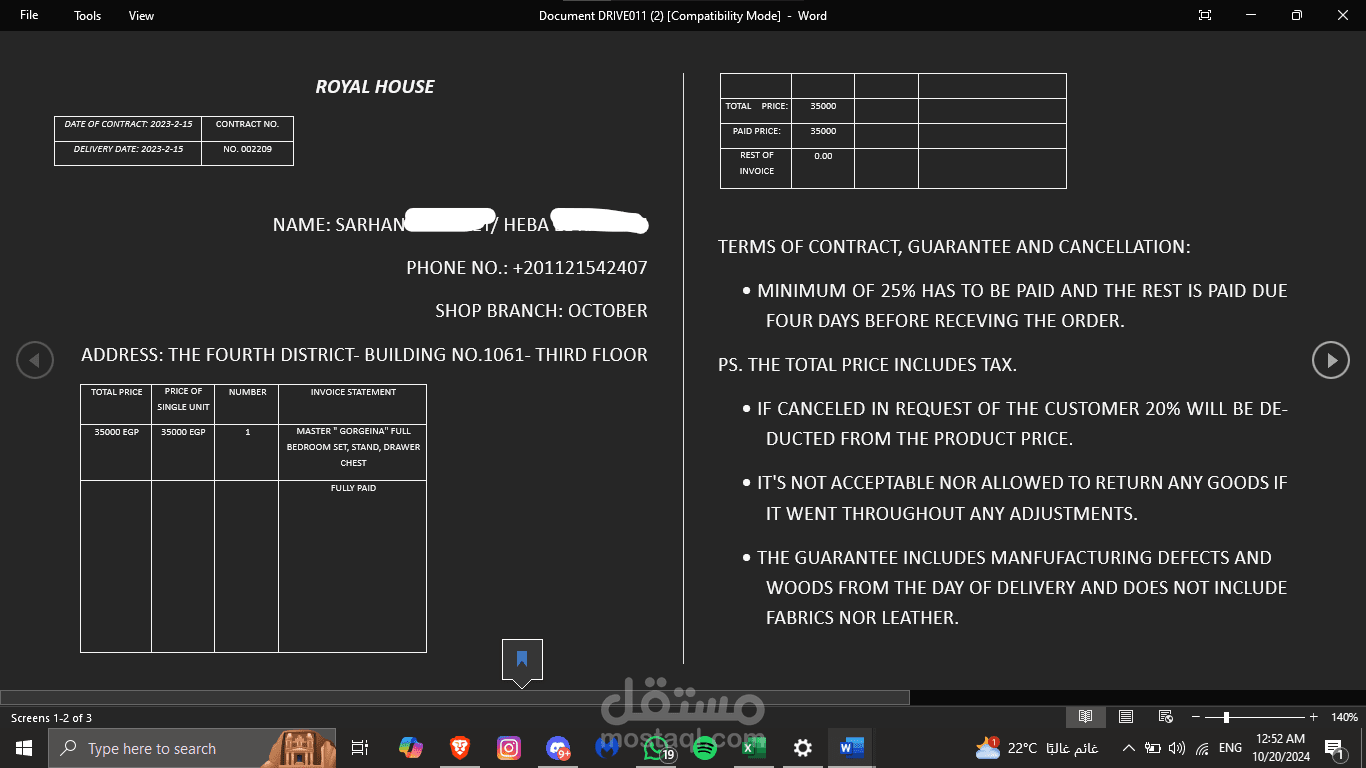Image resolution: width=1366 pixels, height=768 pixels.
Task: Open Task View from the taskbar
Action: coord(360,748)
